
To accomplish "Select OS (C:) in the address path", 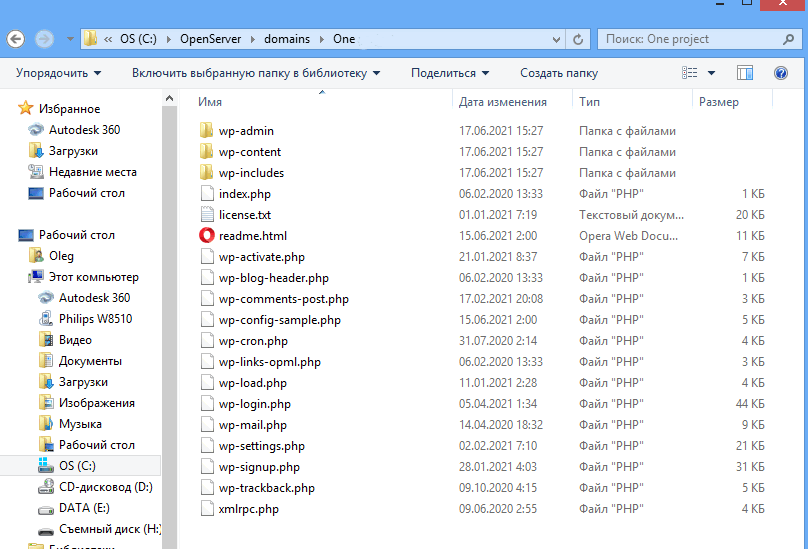I will 138,39.
